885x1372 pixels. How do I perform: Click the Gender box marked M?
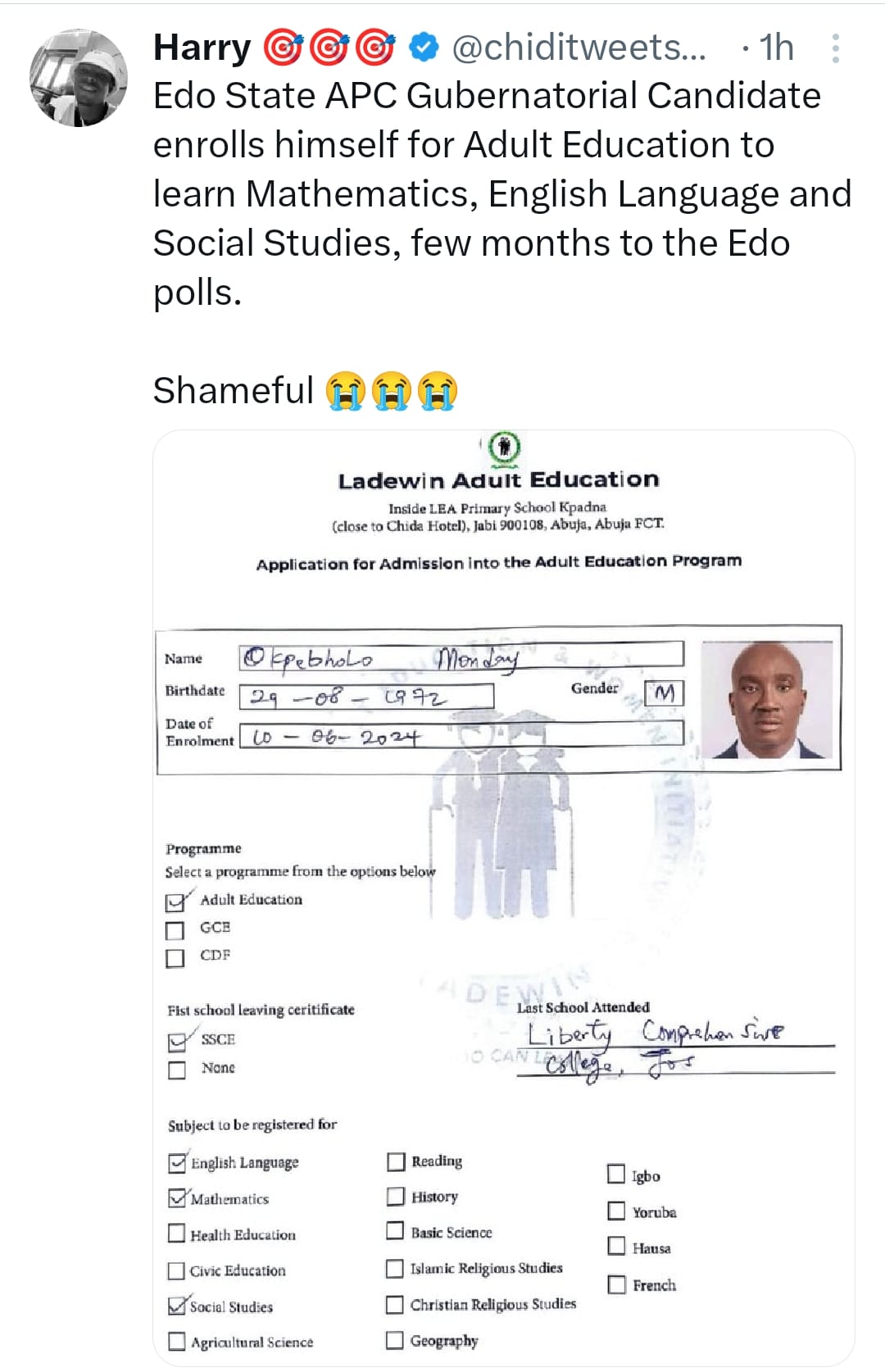[x=664, y=693]
